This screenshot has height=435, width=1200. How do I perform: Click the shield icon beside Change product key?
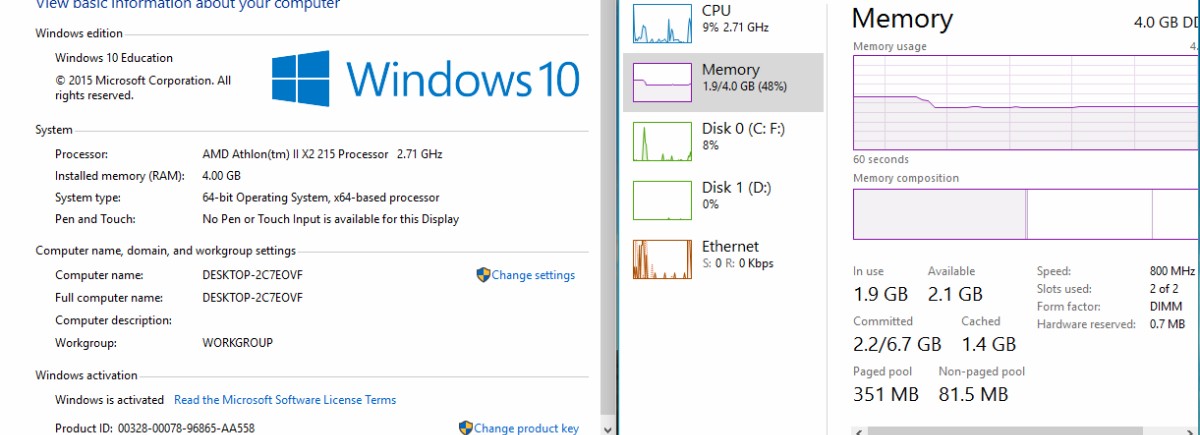click(465, 428)
